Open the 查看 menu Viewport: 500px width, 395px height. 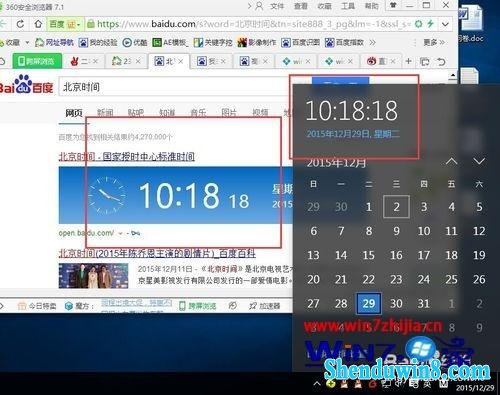(x=301, y=6)
